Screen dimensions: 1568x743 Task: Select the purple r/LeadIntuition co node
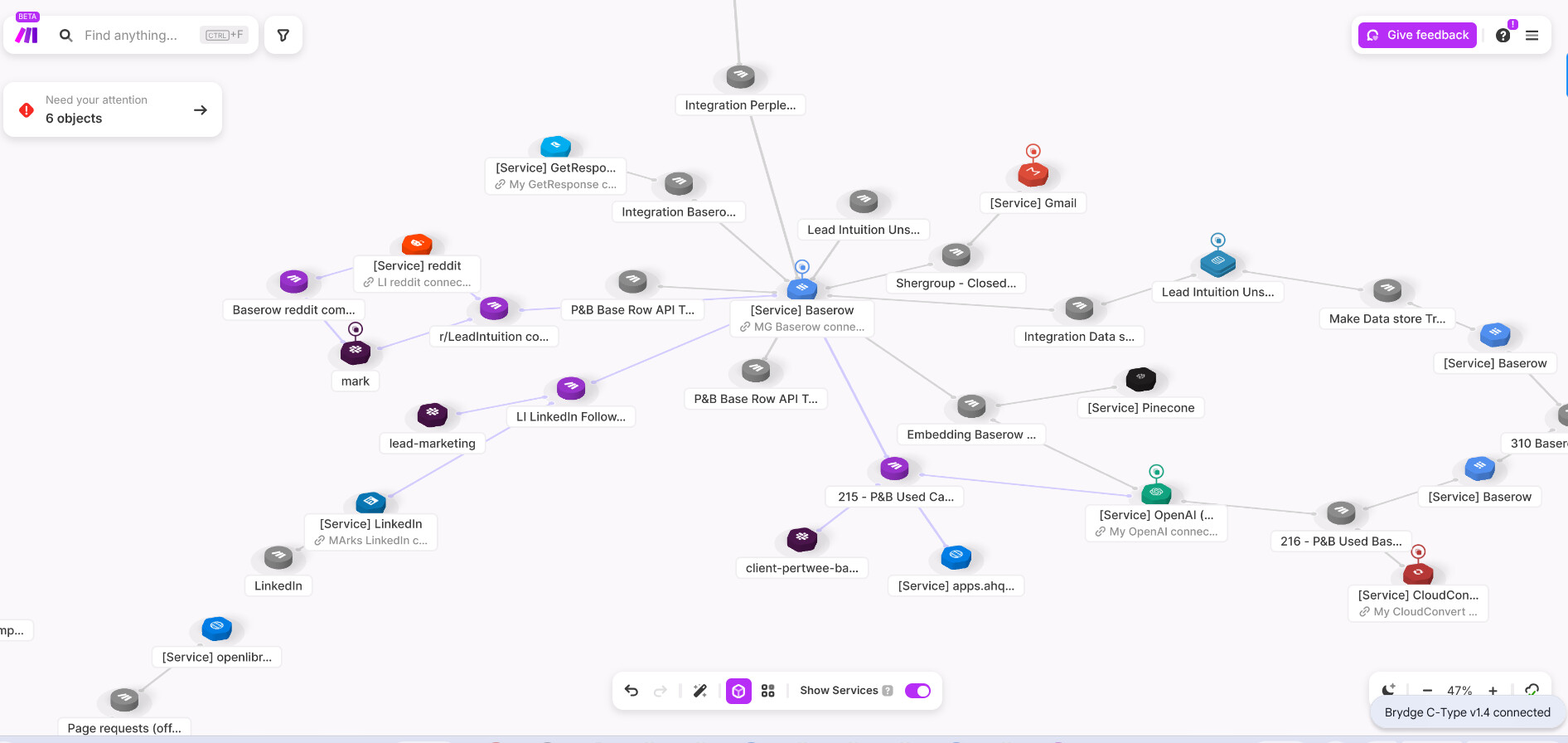point(494,308)
